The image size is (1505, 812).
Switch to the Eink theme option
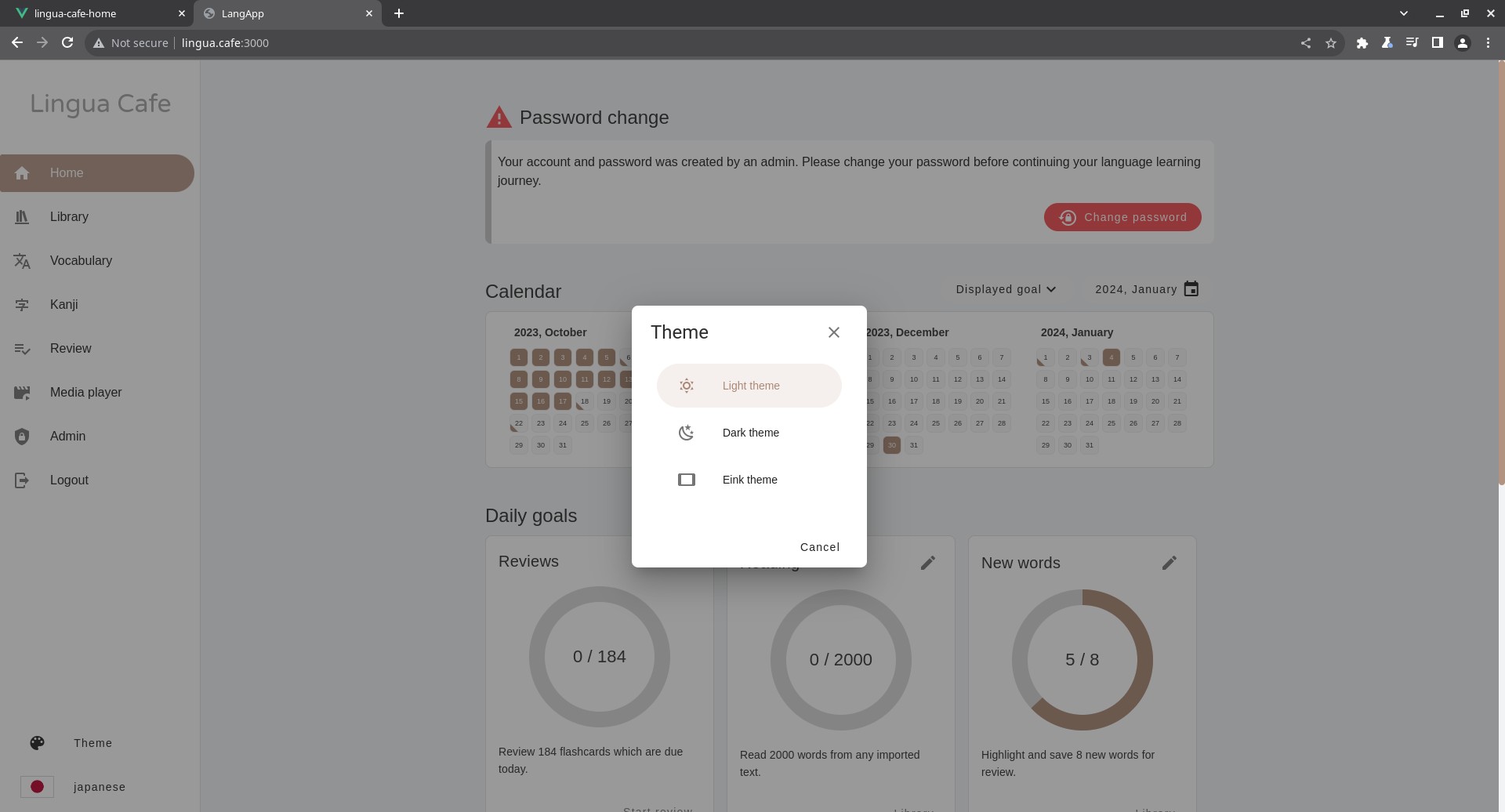[x=749, y=480]
